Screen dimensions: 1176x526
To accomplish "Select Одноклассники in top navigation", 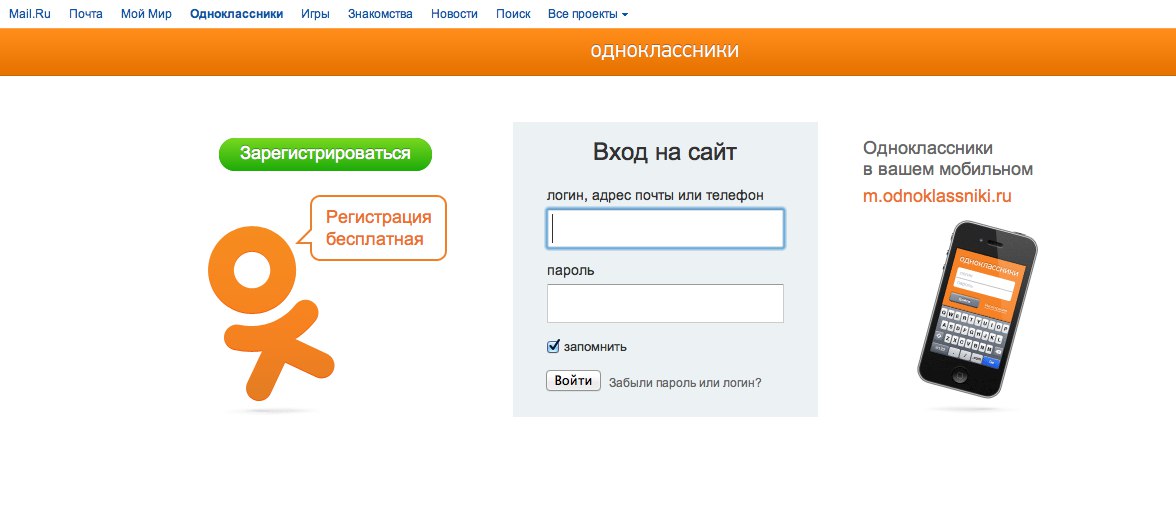I will 237,14.
